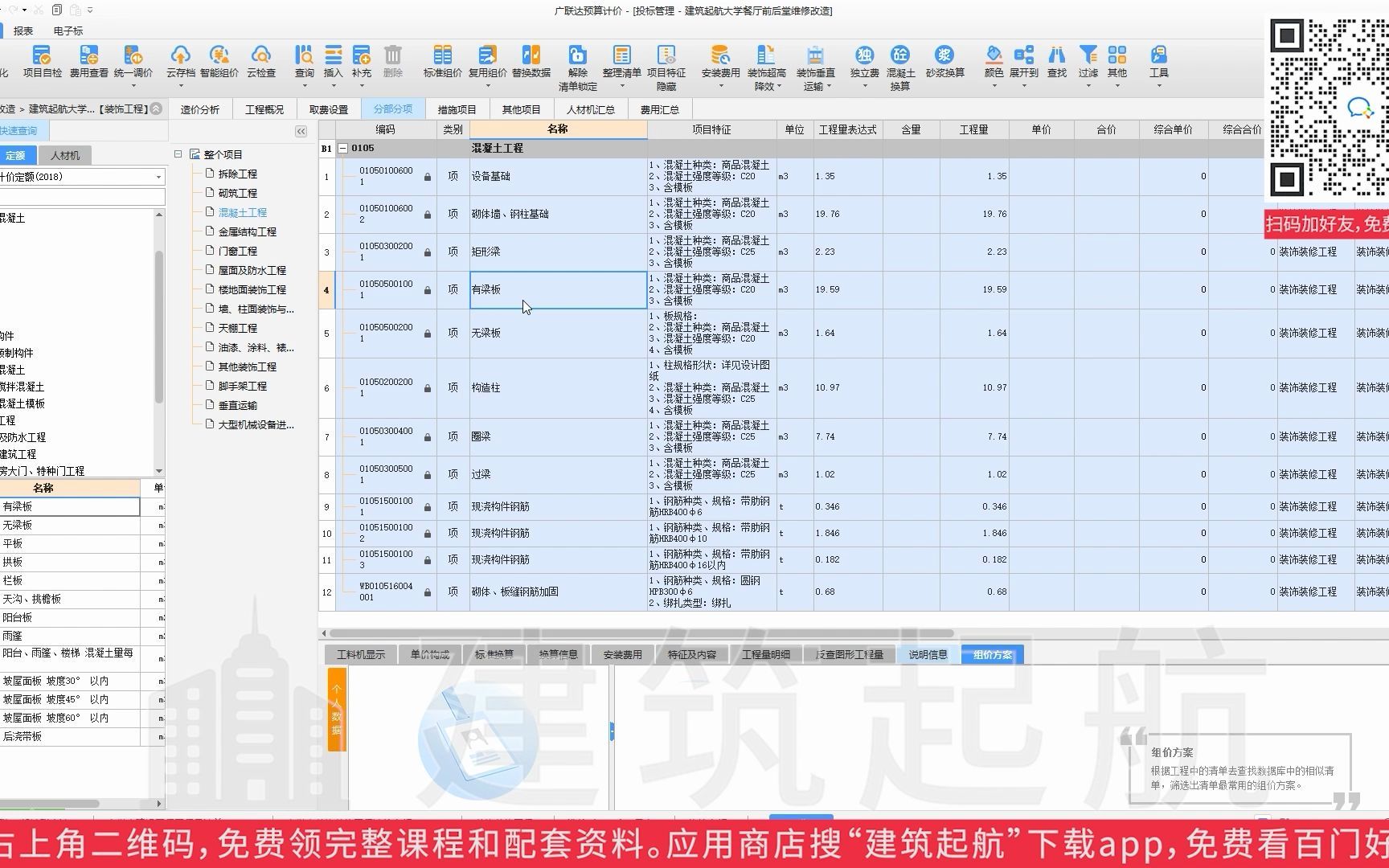The image size is (1389, 868).
Task: Open the 费用查看 fee viewer
Action: coord(88,62)
